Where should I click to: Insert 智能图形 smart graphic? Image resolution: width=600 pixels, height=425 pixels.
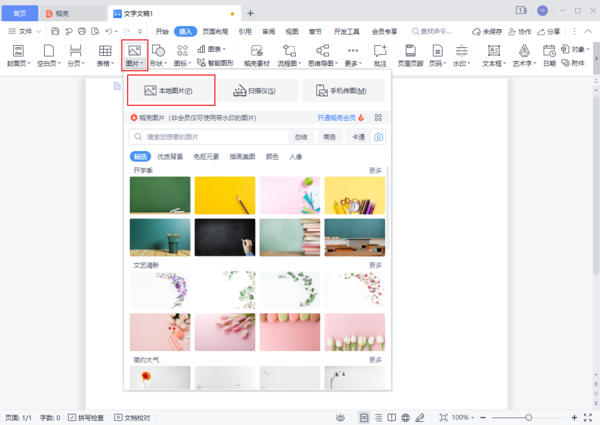(215, 63)
